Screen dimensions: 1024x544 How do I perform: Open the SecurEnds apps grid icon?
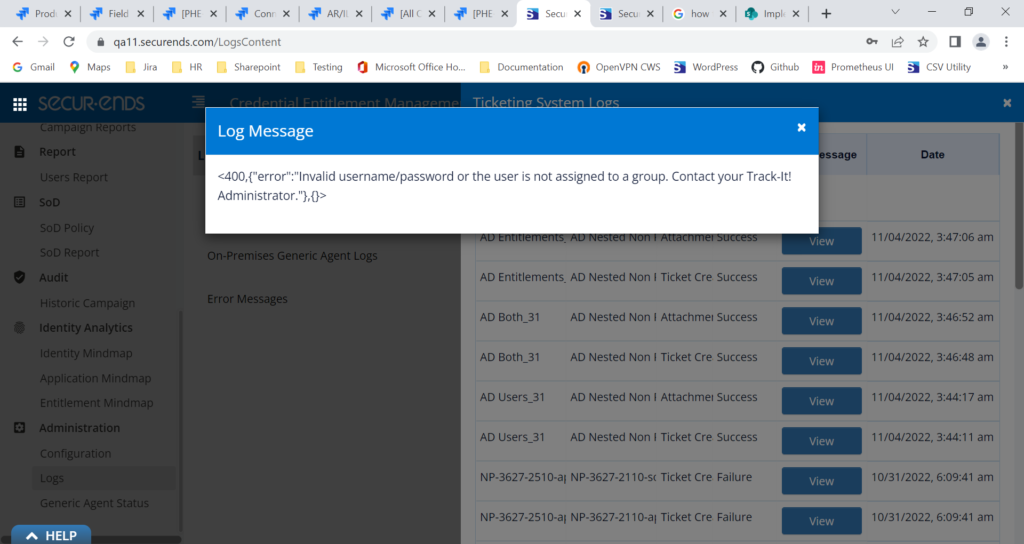(x=20, y=104)
